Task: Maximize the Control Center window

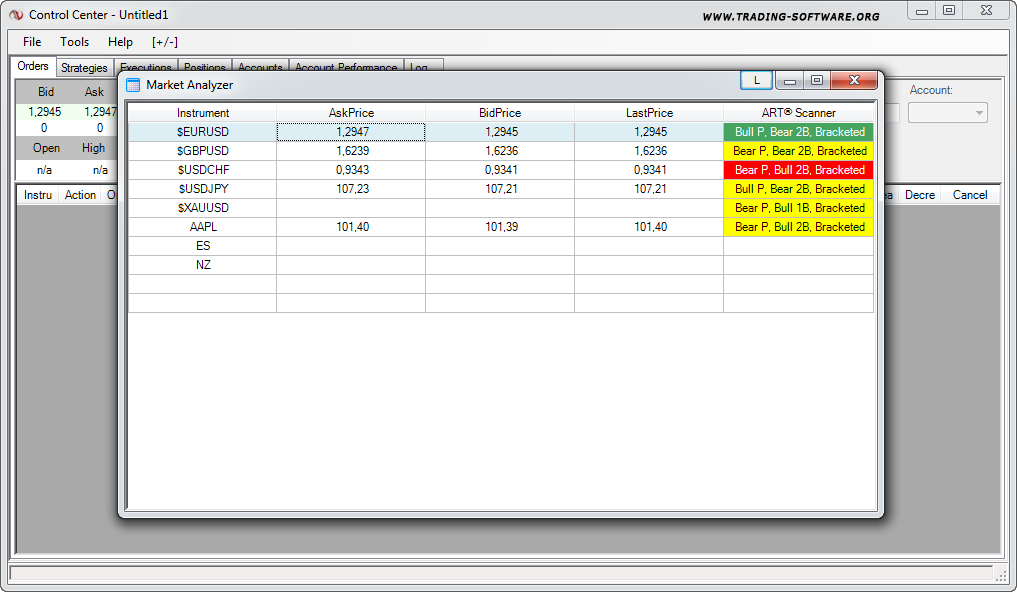Action: (x=949, y=11)
